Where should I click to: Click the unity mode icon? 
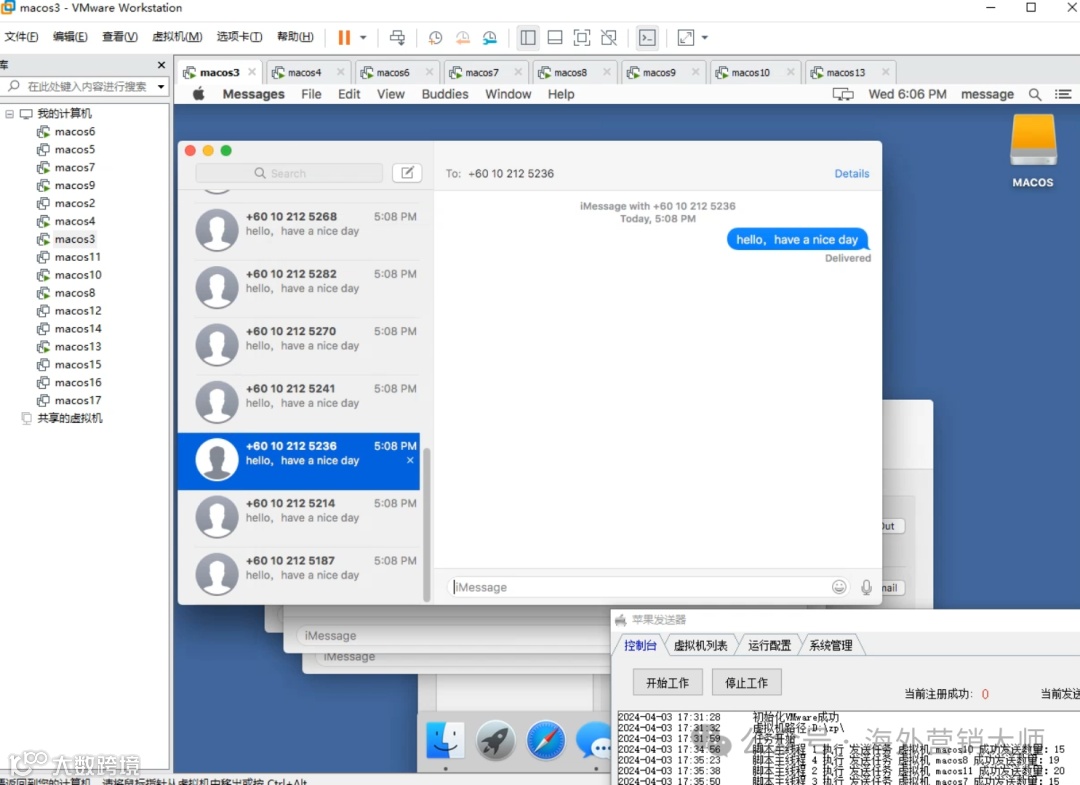click(609, 38)
